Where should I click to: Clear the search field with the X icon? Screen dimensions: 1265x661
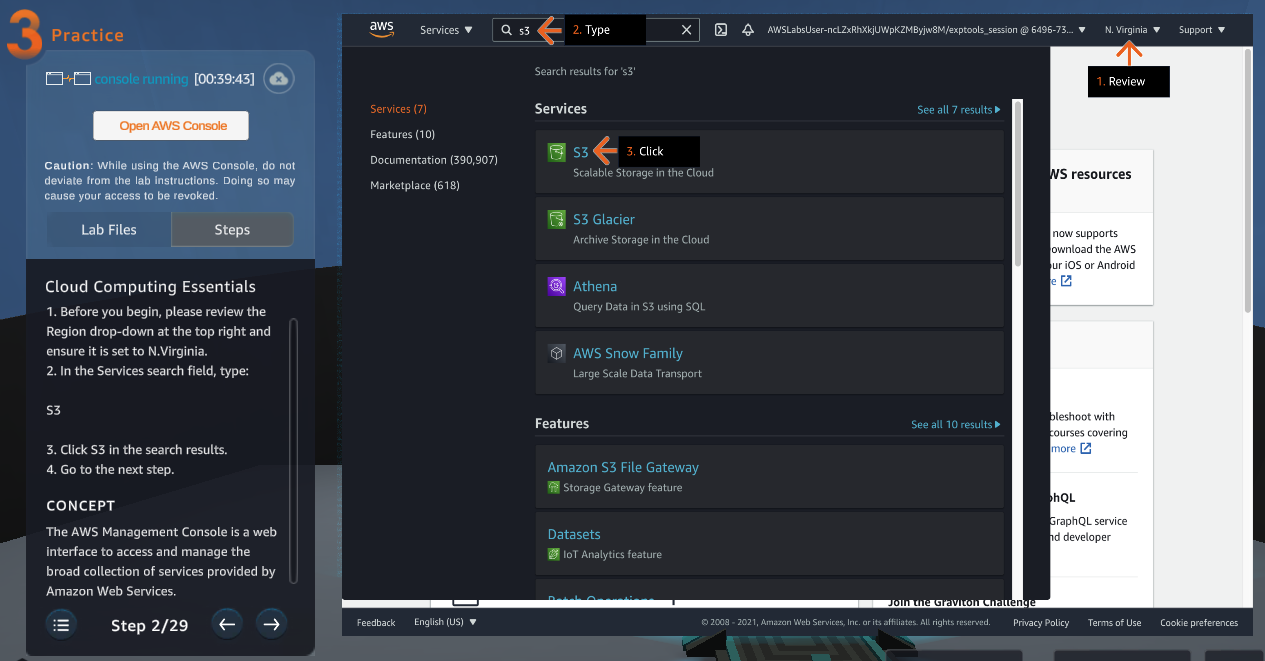coord(686,30)
